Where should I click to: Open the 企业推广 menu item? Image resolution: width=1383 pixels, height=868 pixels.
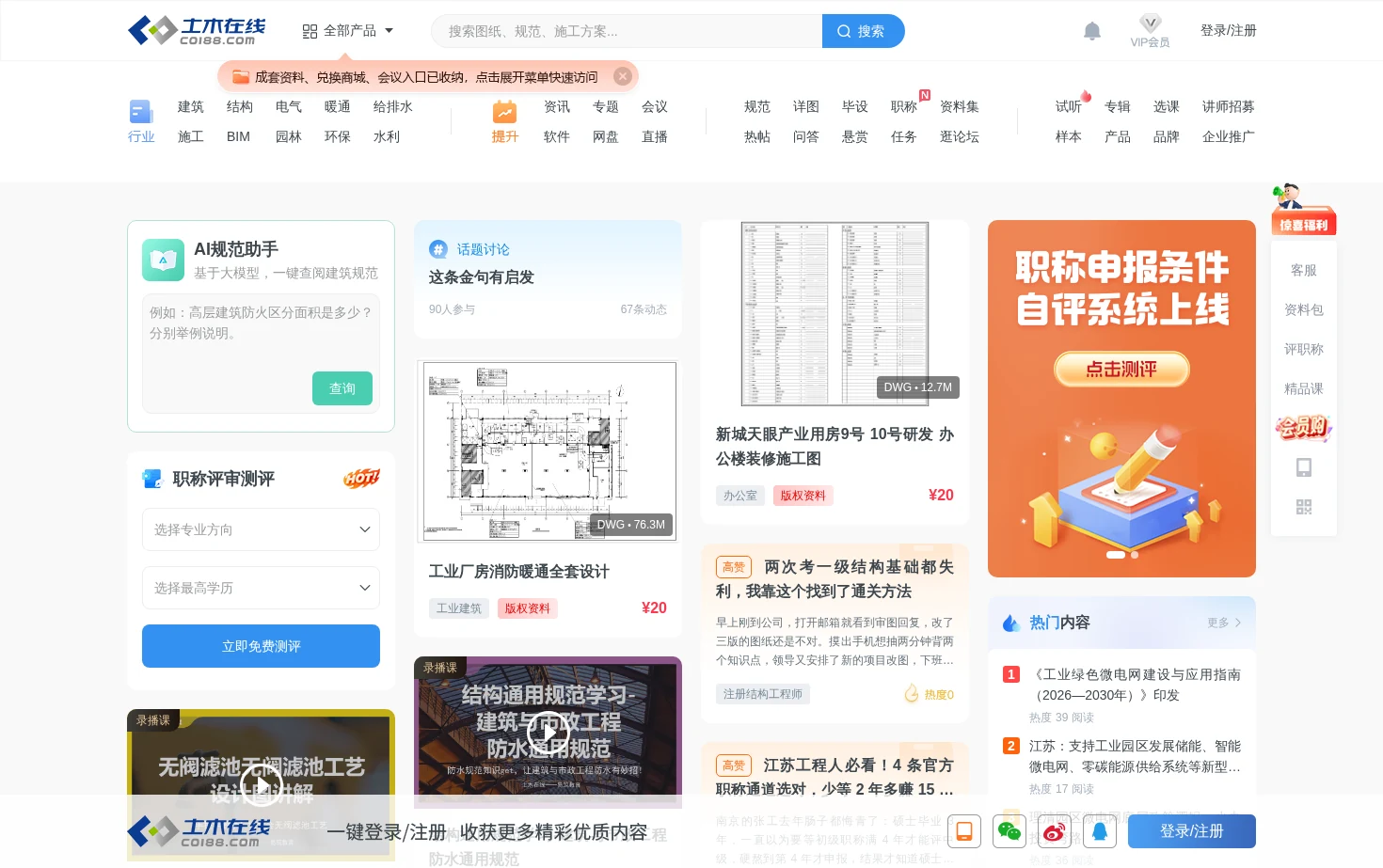(x=1229, y=136)
